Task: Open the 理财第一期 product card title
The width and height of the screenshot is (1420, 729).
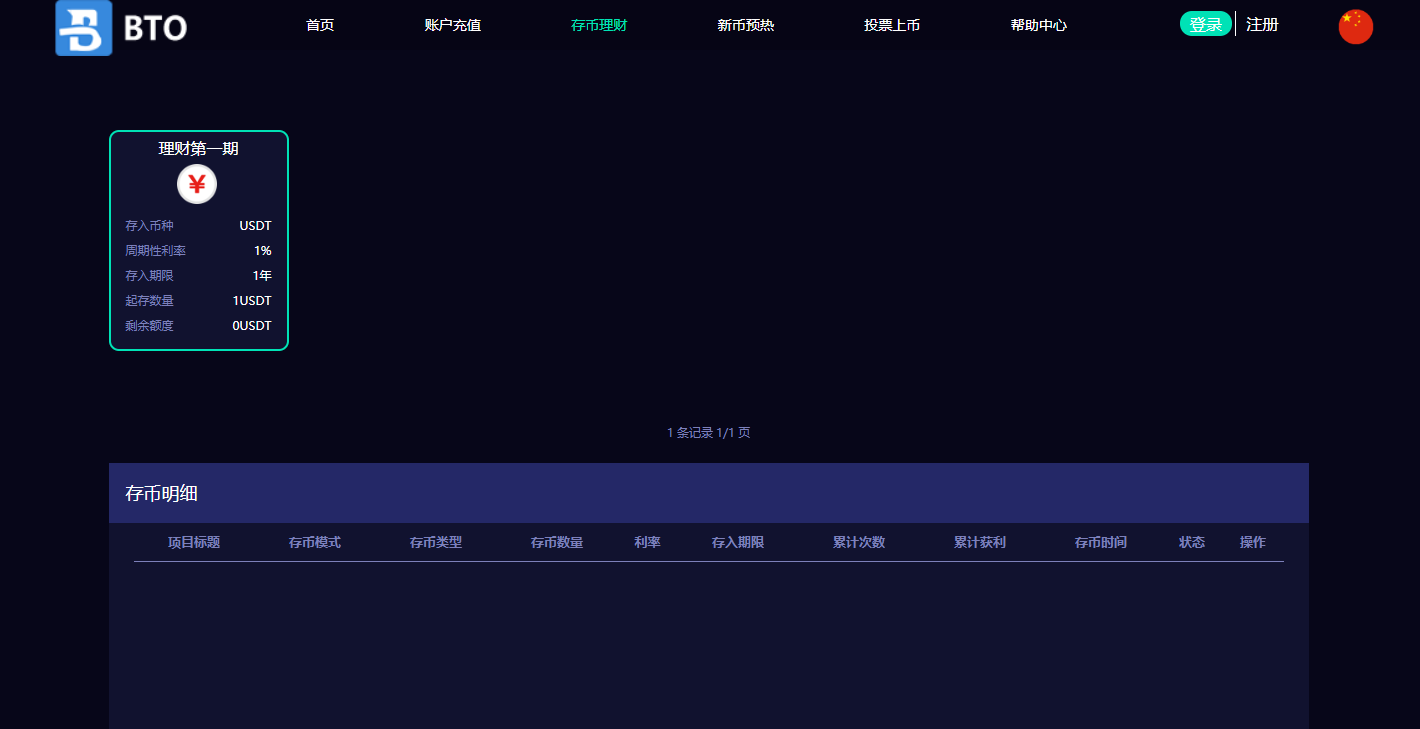Action: (x=199, y=148)
